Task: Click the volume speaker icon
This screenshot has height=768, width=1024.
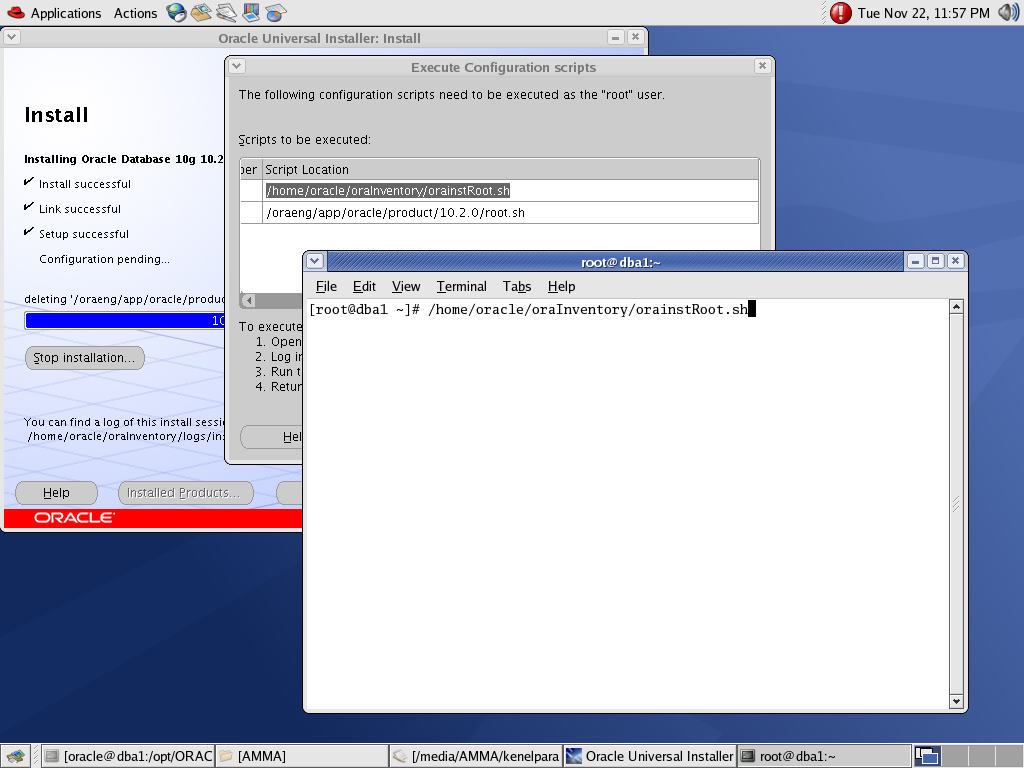Action: (x=1008, y=12)
